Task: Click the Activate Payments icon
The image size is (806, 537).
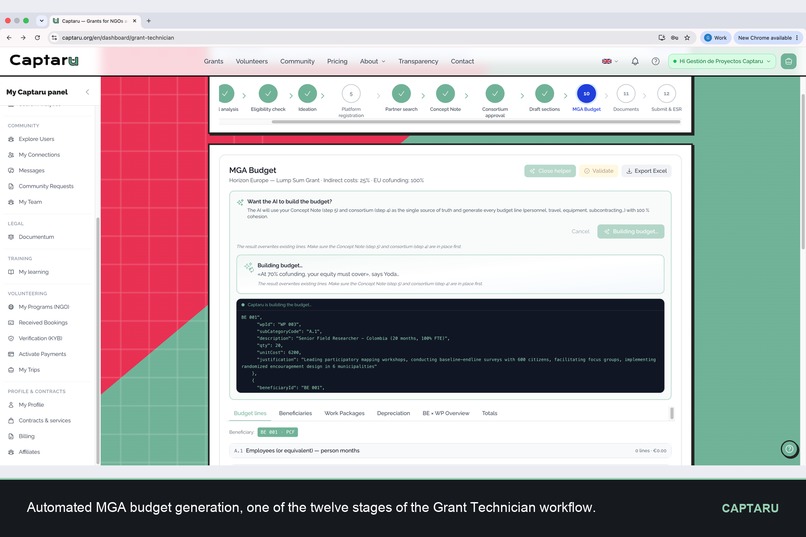Action: 11,354
